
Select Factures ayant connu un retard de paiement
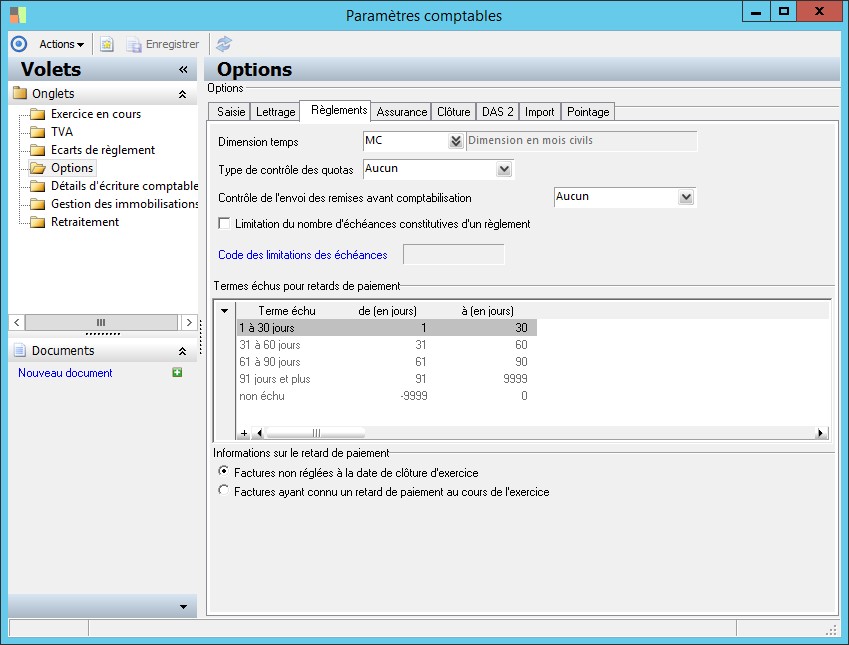coord(224,492)
